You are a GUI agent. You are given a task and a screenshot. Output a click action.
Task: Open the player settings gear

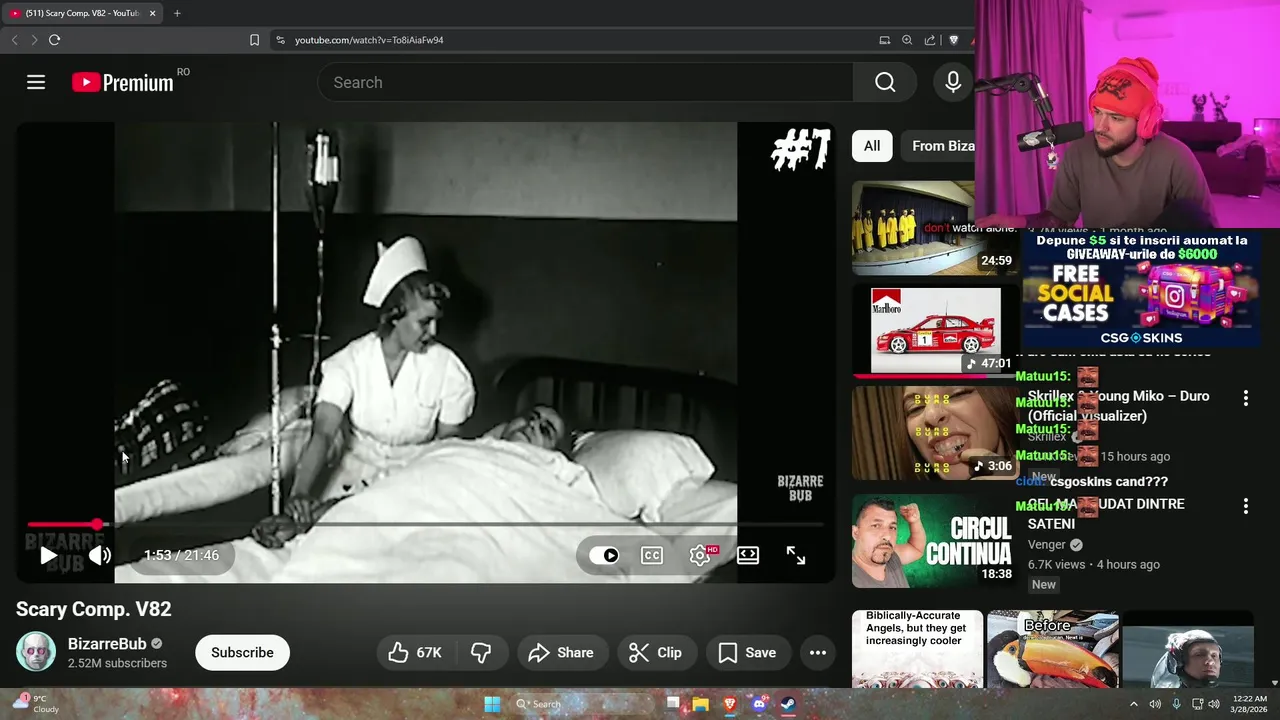700,555
